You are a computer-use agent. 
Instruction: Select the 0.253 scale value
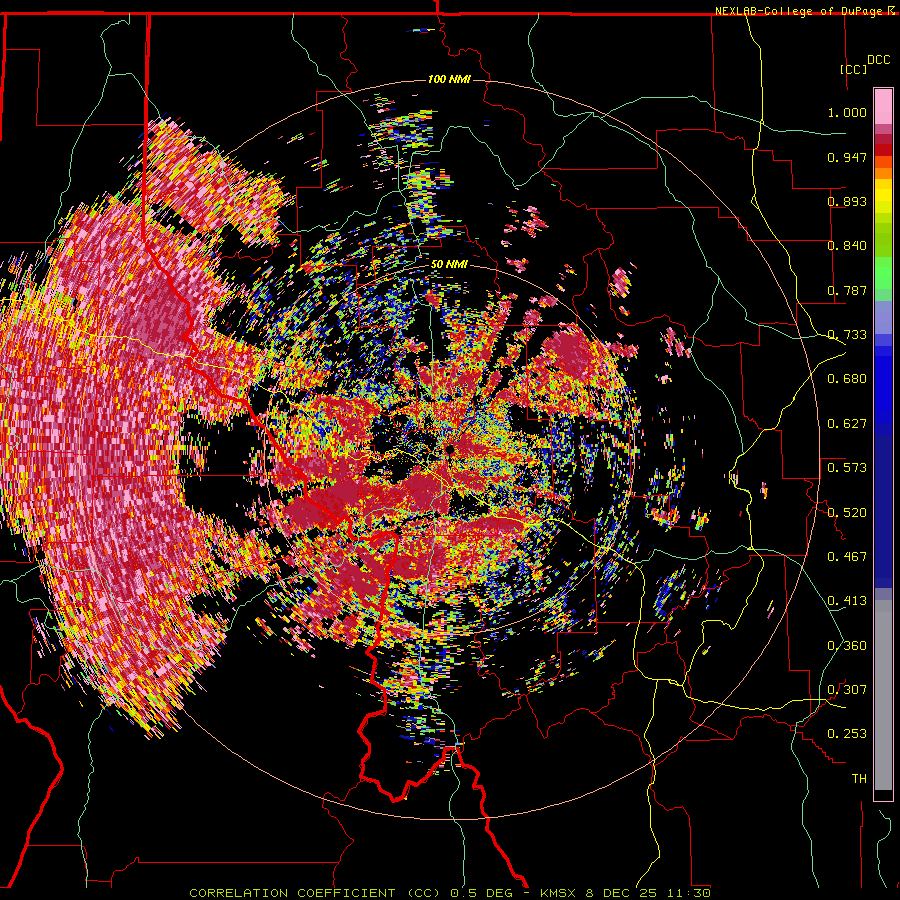tap(847, 734)
